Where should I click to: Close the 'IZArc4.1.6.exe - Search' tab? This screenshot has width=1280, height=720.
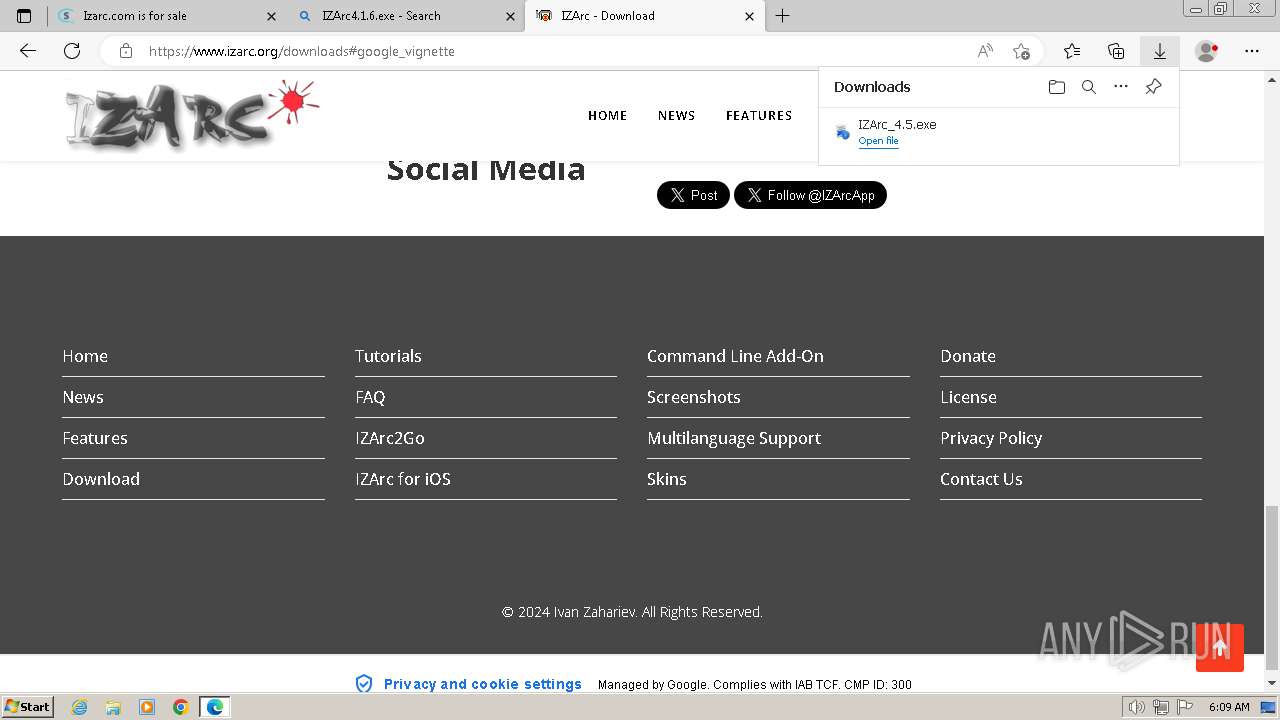pos(511,16)
